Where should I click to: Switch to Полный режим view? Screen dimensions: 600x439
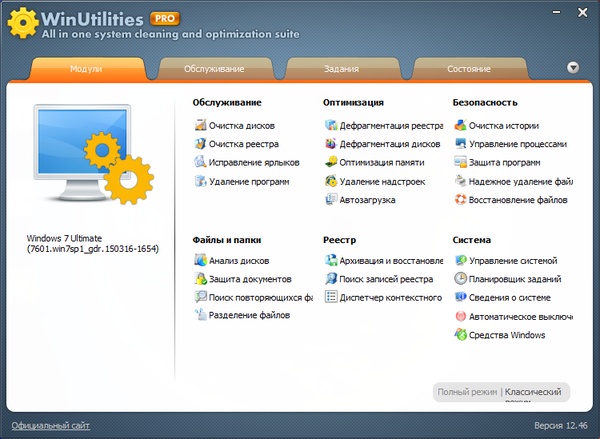pos(466,393)
